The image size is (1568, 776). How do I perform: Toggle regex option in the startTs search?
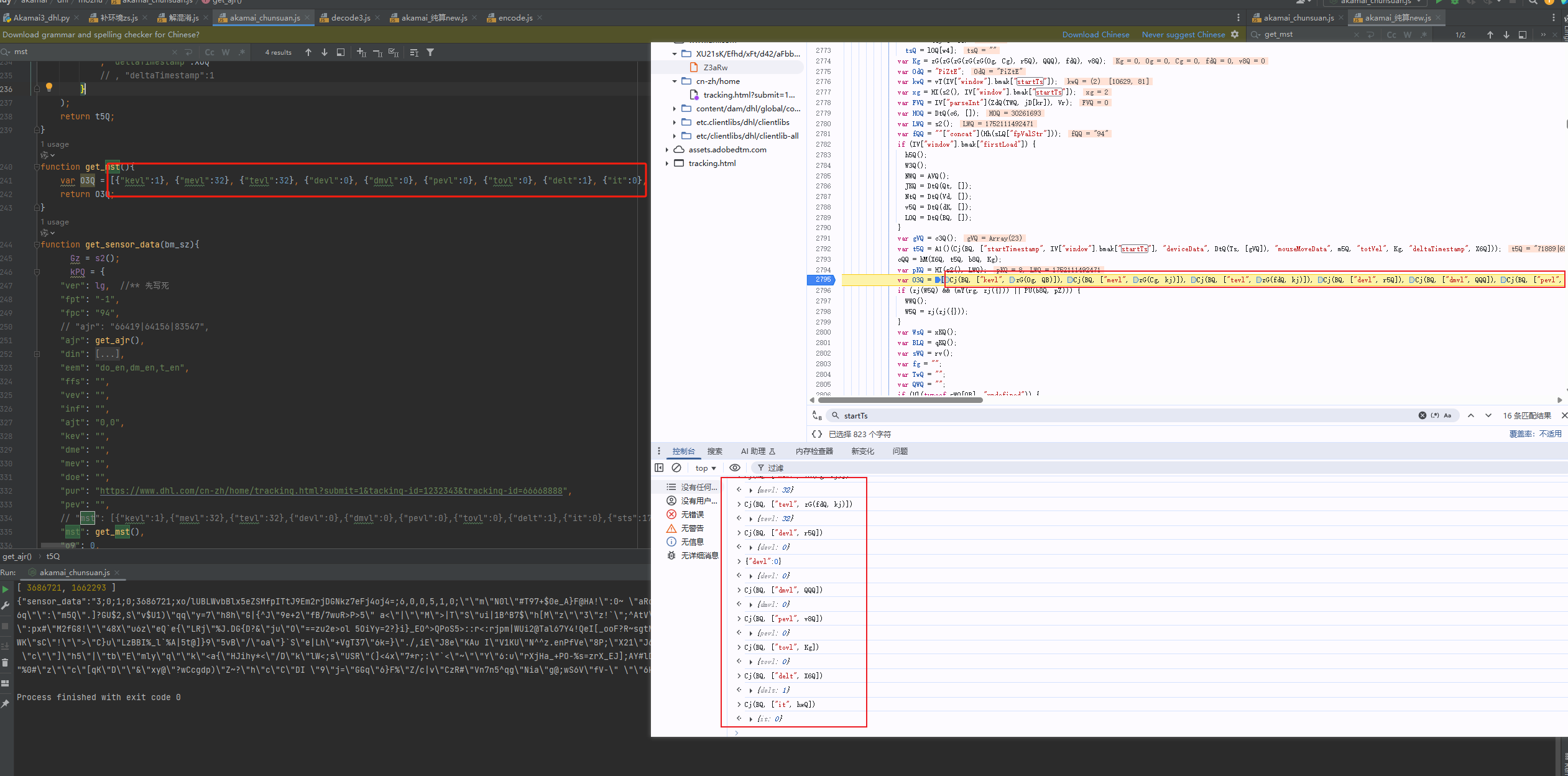coord(1435,415)
